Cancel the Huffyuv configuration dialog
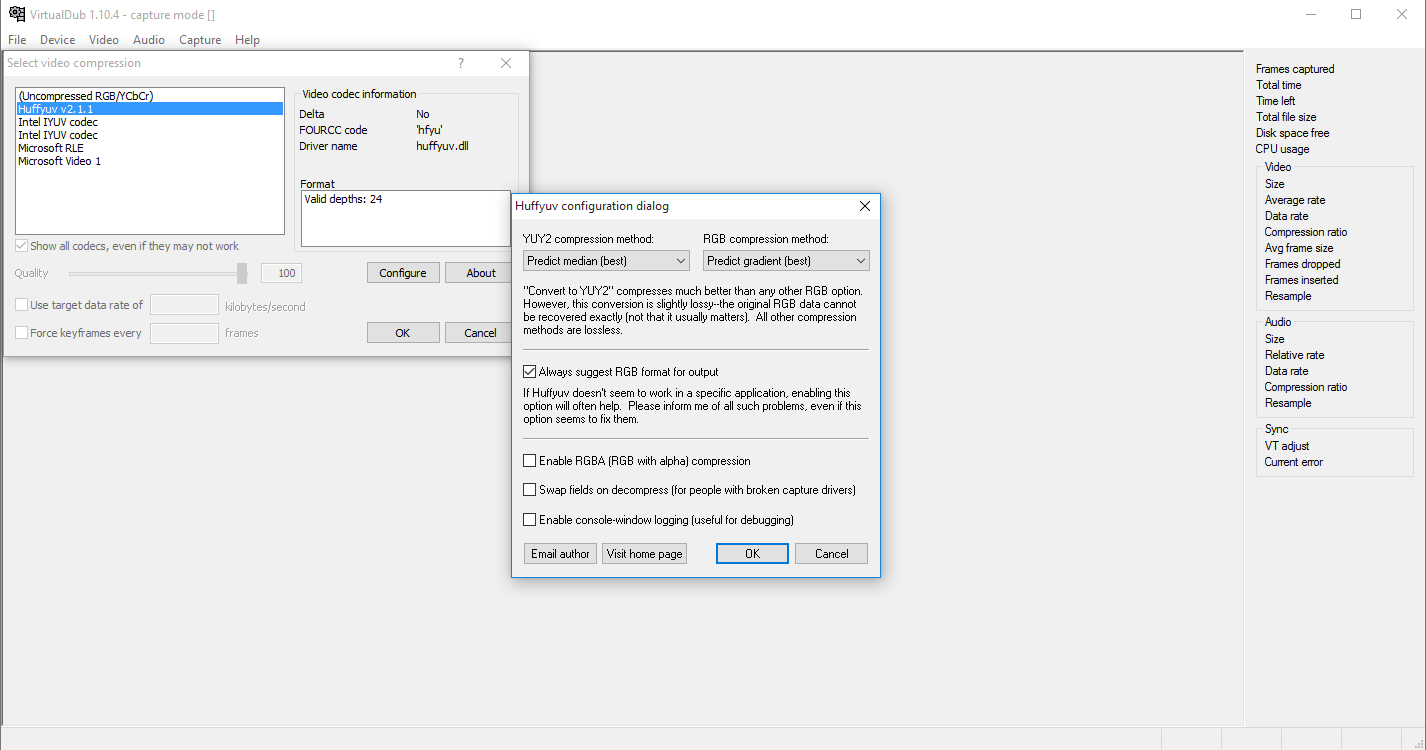1426x750 pixels. (x=831, y=554)
